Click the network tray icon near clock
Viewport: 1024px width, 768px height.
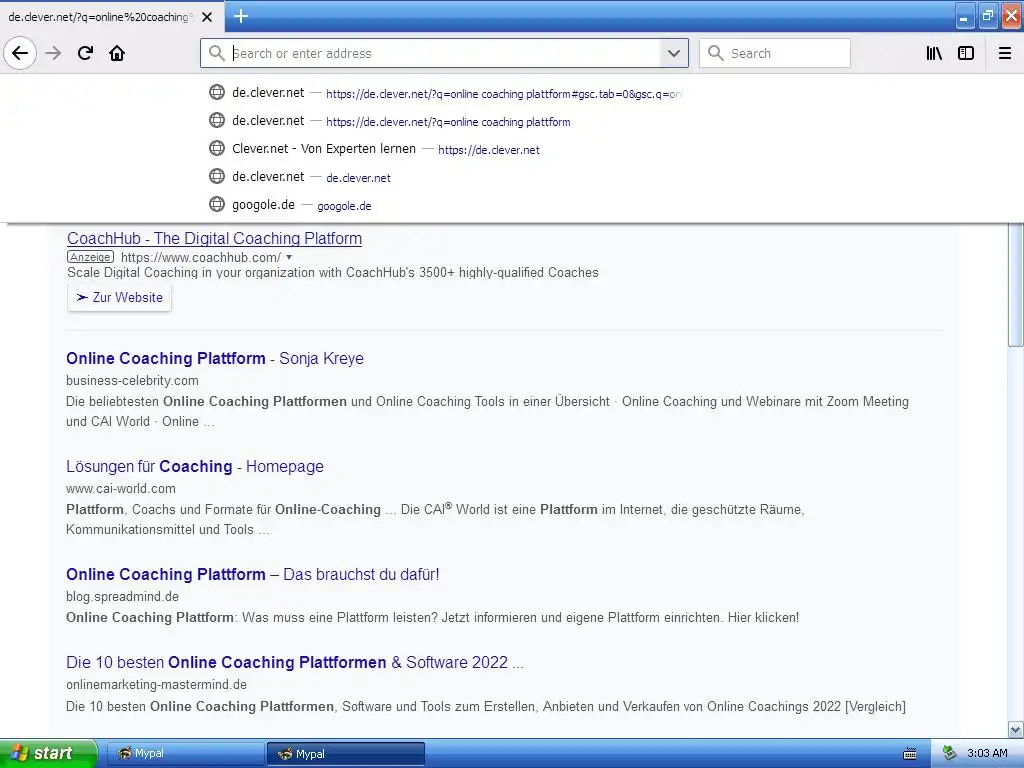point(949,754)
